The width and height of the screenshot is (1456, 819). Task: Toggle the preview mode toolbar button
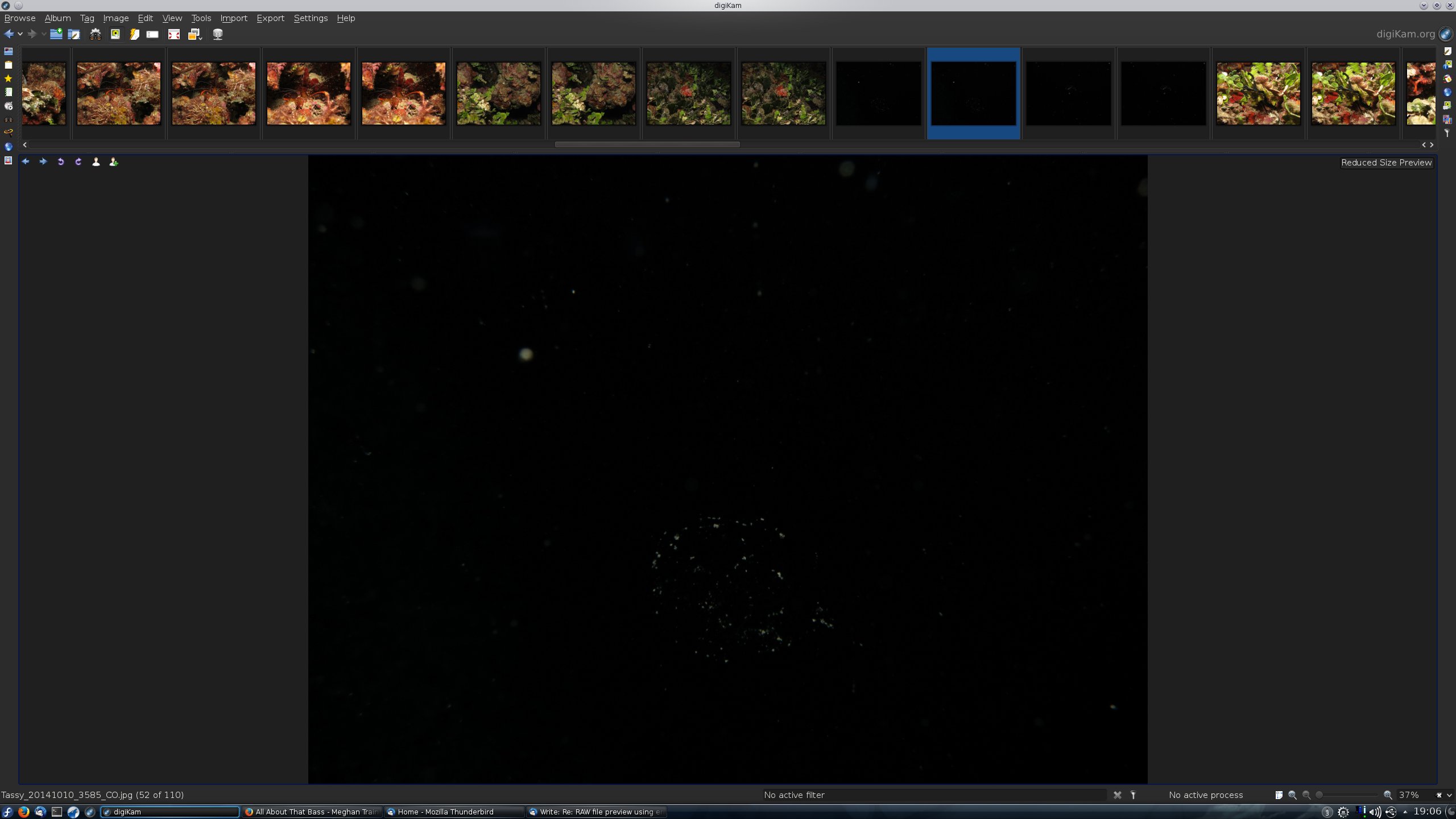point(115,34)
